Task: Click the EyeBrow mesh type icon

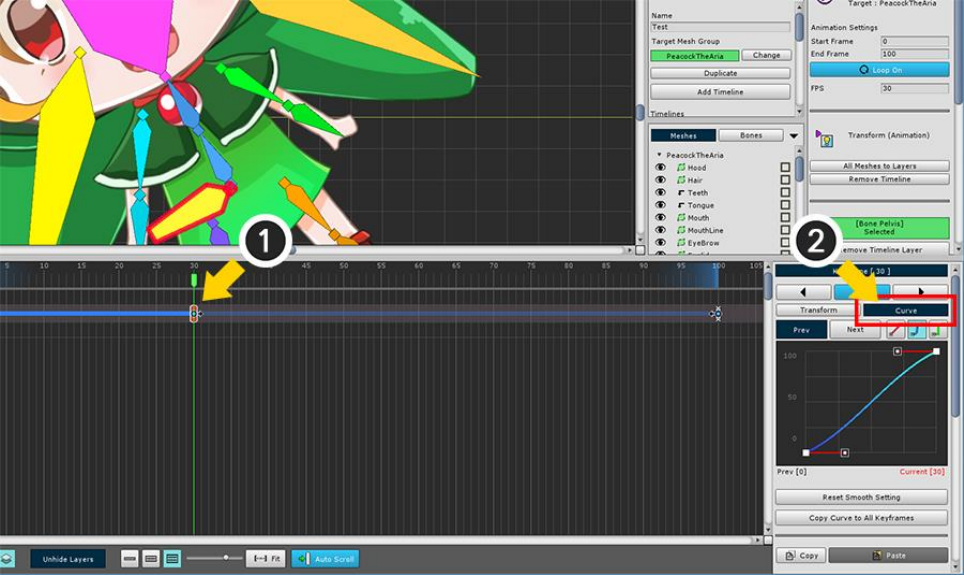Action: [681, 243]
